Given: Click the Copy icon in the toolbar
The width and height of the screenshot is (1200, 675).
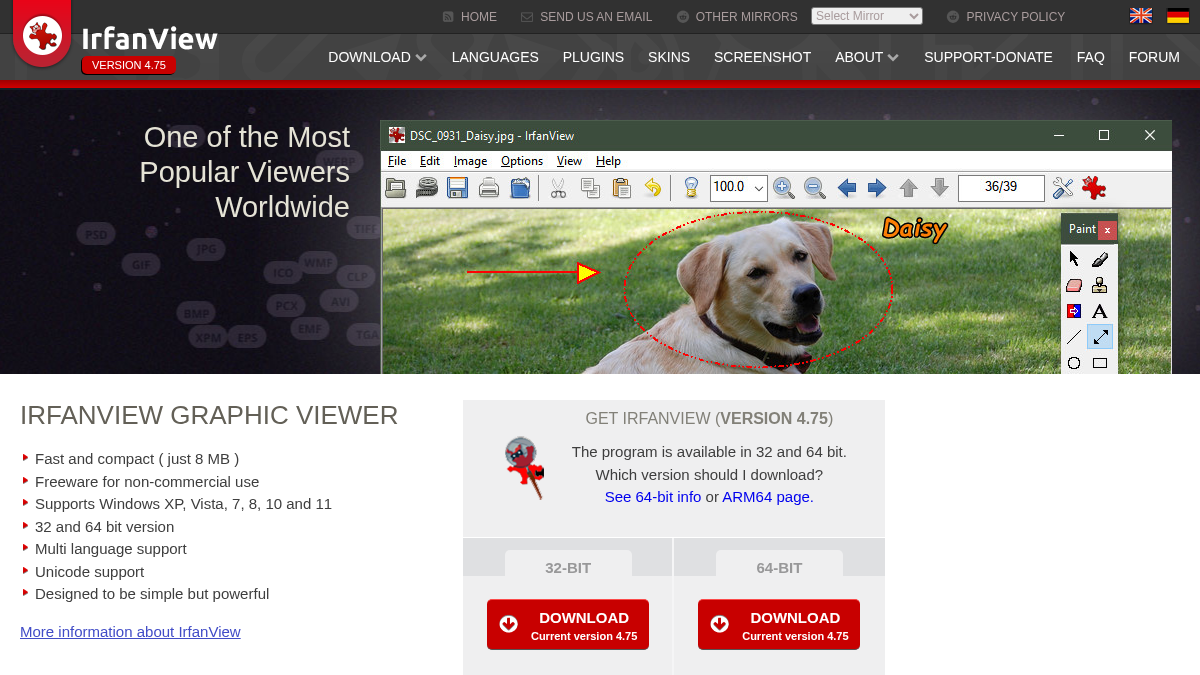Looking at the screenshot, I should pyautogui.click(x=590, y=187).
